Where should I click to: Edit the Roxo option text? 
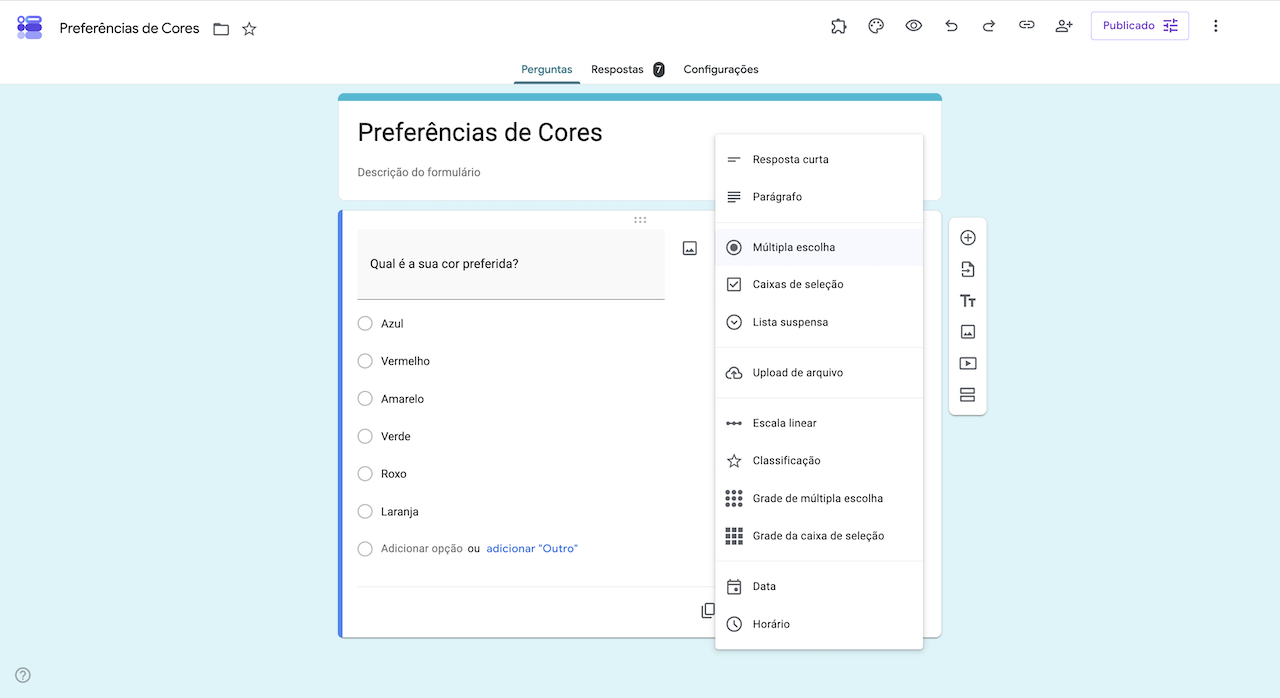click(x=394, y=474)
